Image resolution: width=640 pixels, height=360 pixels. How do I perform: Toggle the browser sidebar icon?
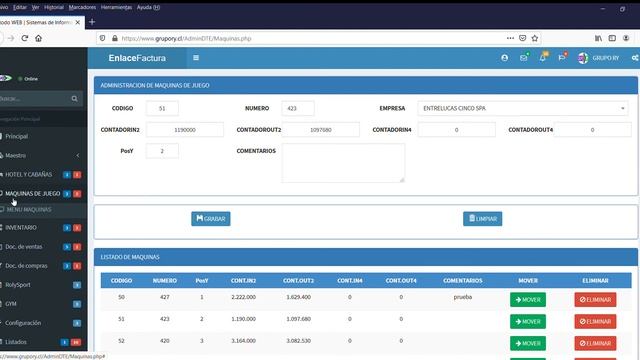pos(612,38)
